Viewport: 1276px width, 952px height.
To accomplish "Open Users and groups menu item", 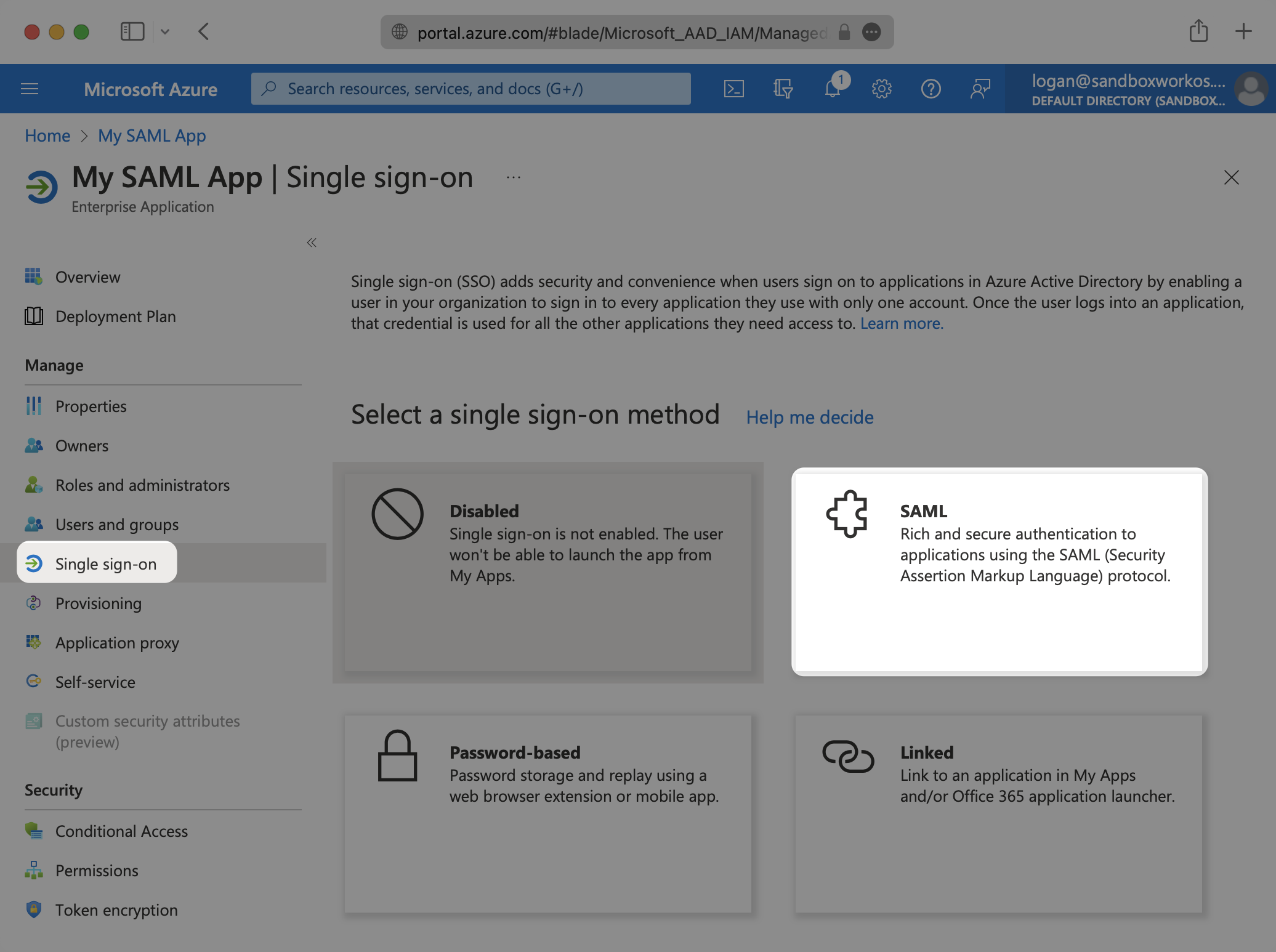I will coord(117,525).
